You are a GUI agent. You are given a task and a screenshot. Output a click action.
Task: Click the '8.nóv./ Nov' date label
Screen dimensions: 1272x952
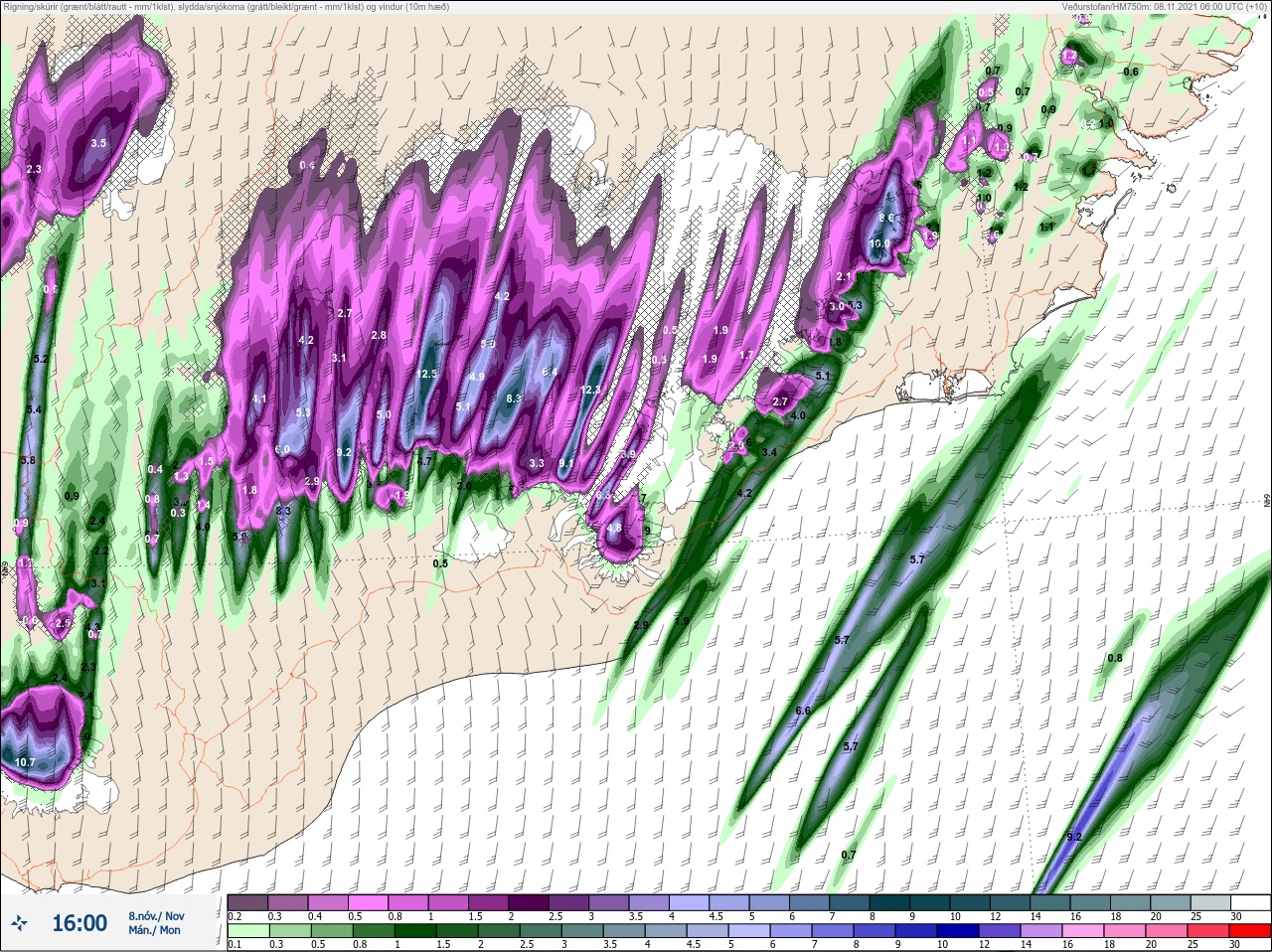156,915
